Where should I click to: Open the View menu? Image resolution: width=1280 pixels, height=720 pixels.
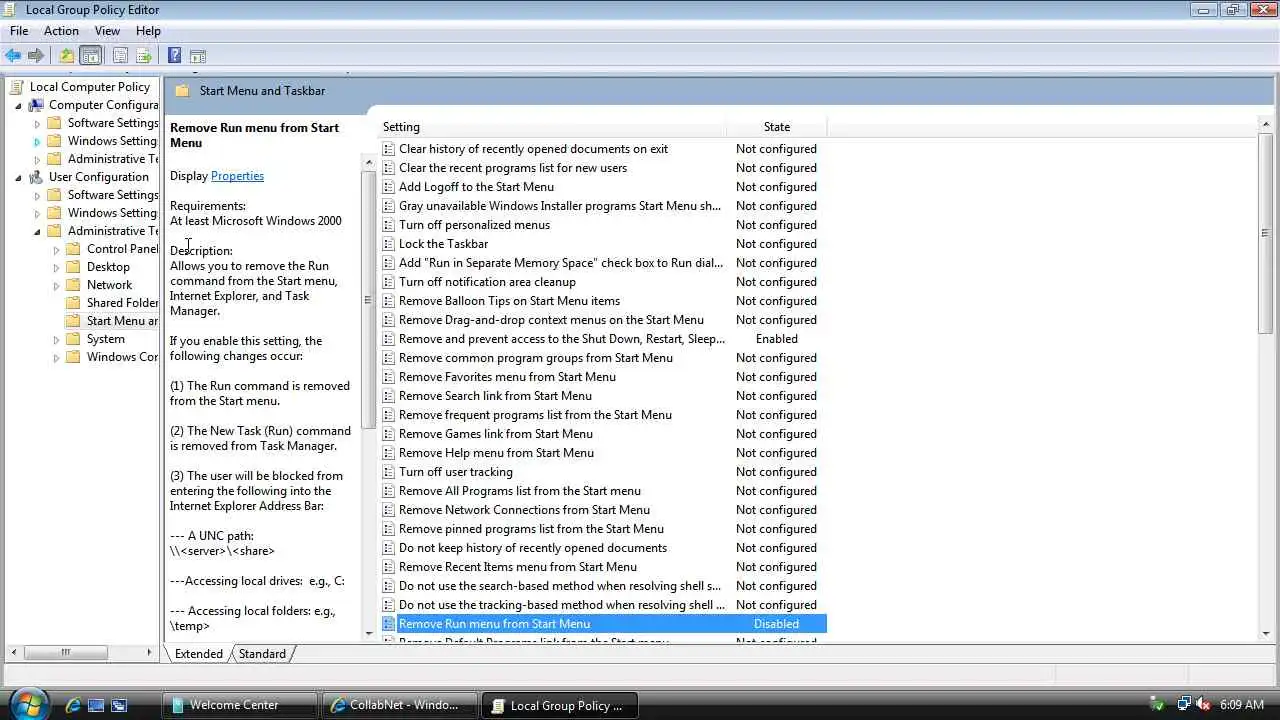pyautogui.click(x=107, y=31)
